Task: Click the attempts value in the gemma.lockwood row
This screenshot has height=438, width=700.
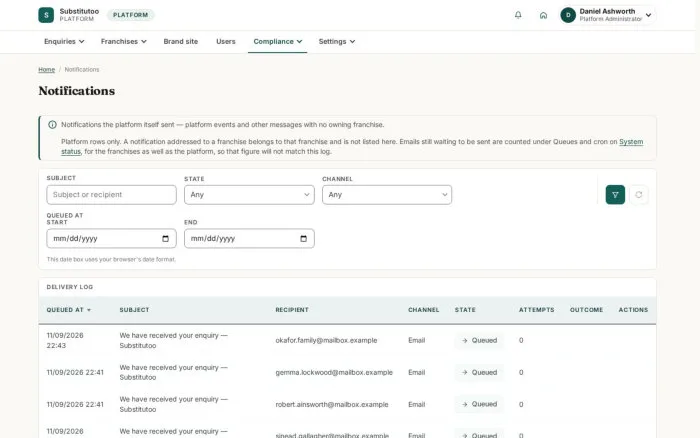Action: pos(521,372)
